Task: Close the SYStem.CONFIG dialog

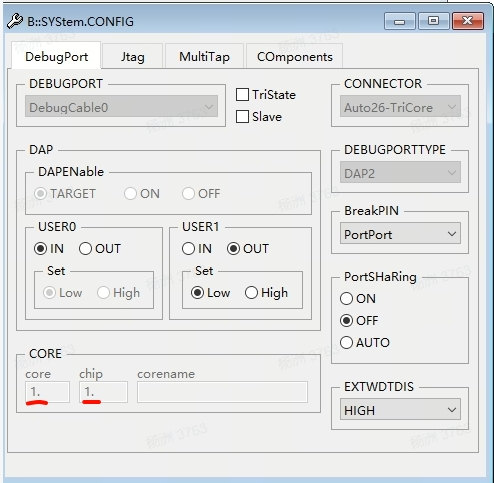Action: point(468,21)
